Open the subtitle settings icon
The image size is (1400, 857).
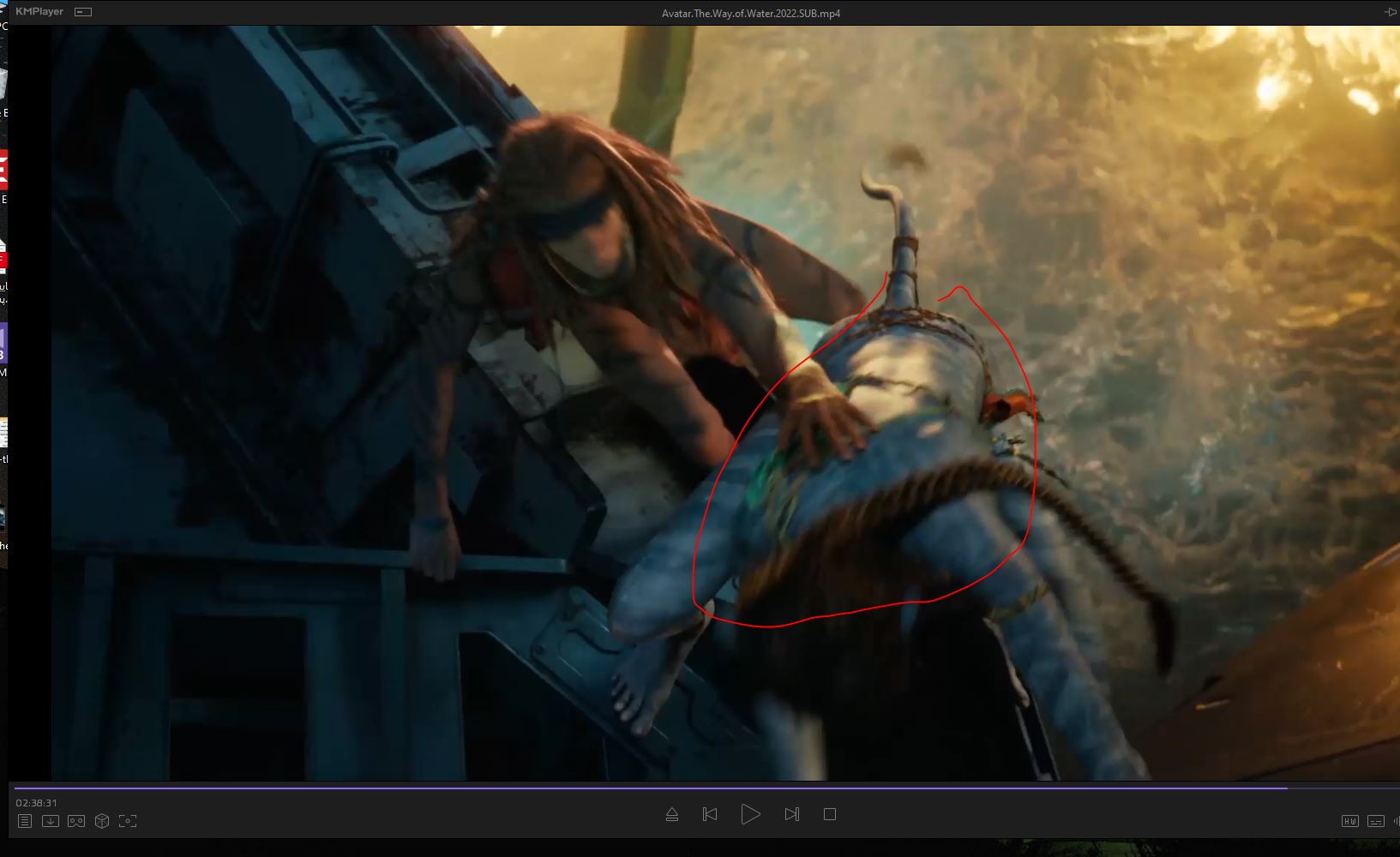click(x=1375, y=821)
